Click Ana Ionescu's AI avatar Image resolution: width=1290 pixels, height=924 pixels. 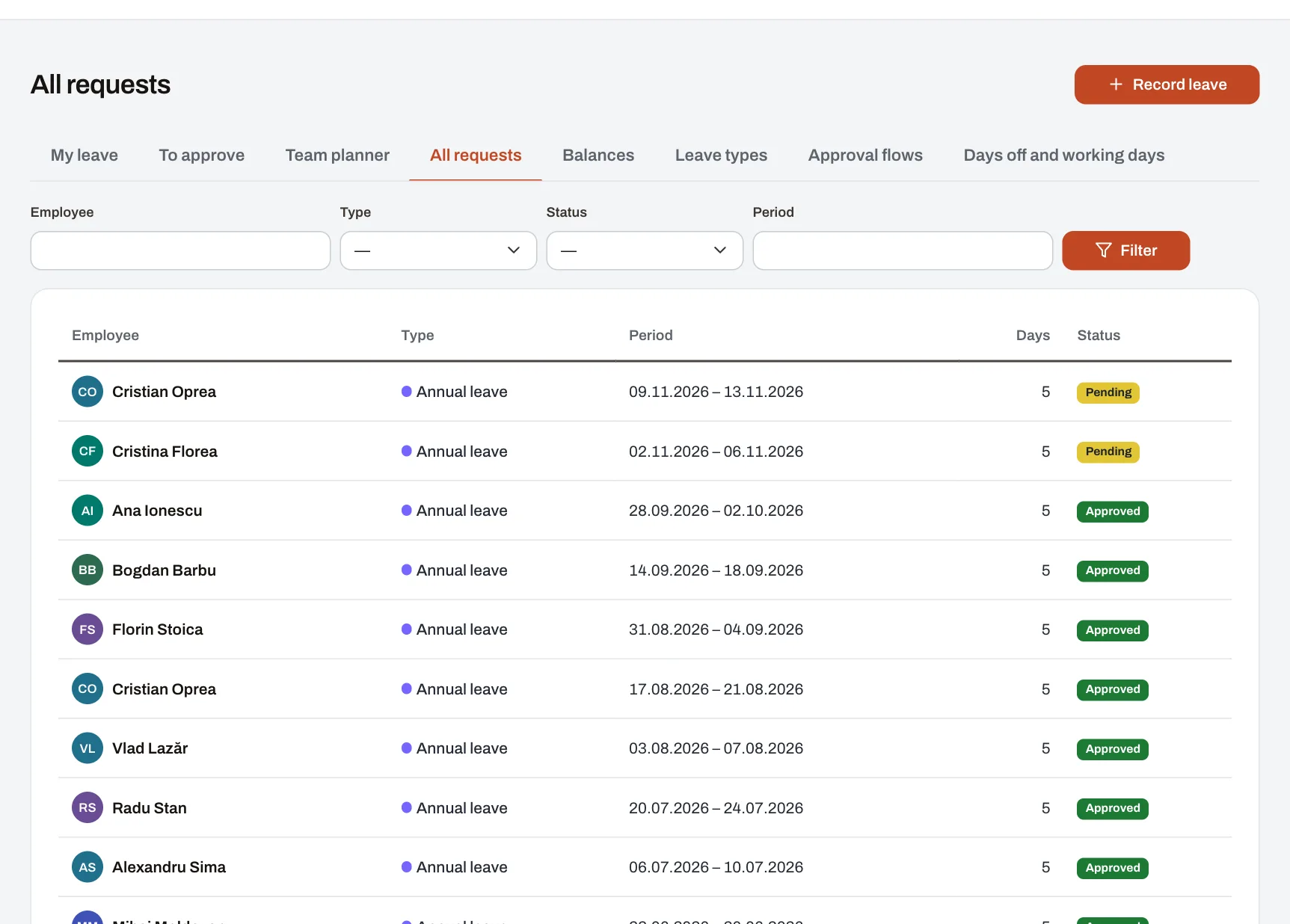click(x=87, y=511)
